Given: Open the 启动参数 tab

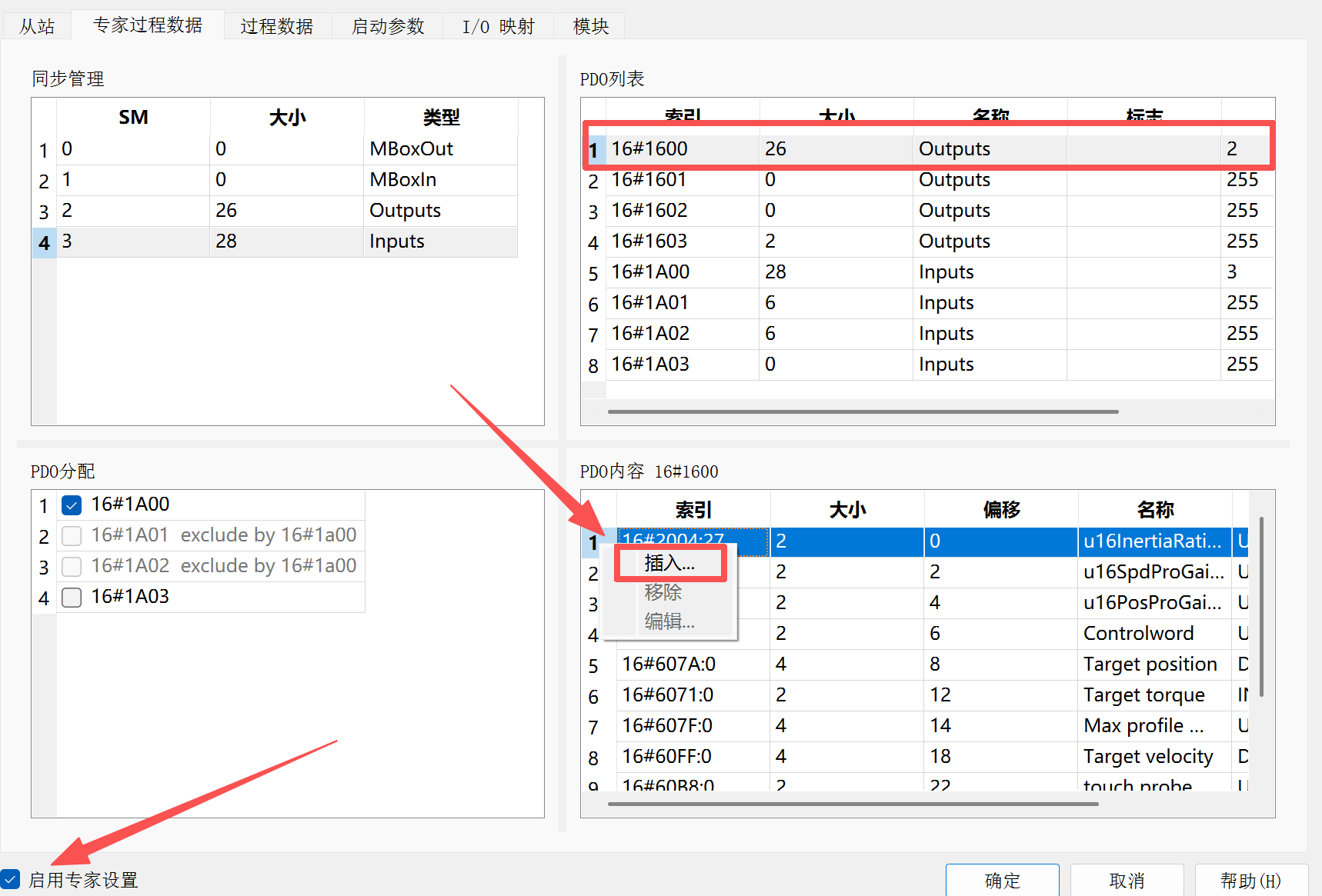Looking at the screenshot, I should pos(388,26).
